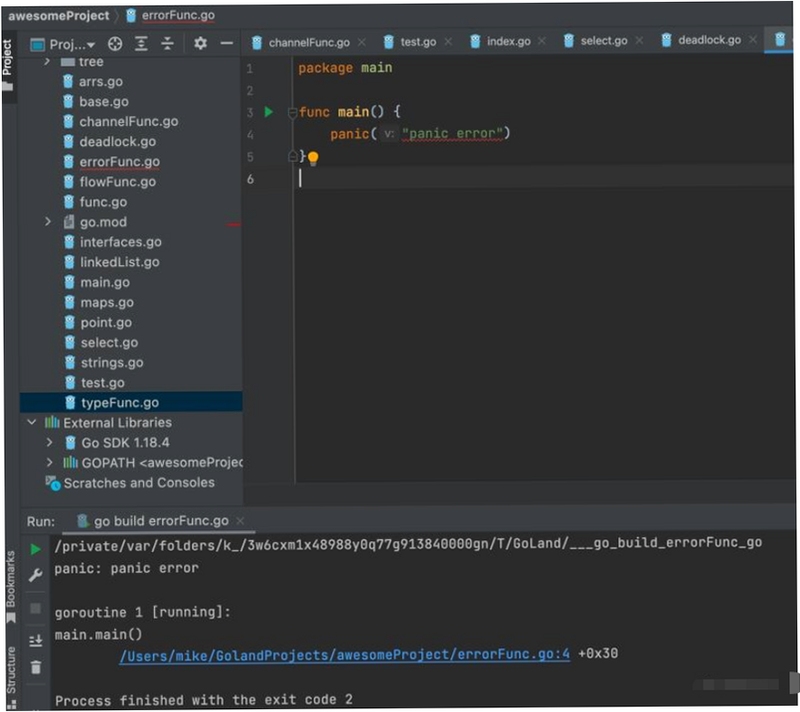This screenshot has width=800, height=712.
Task: Close the test.go editor tab
Action: click(x=448, y=41)
